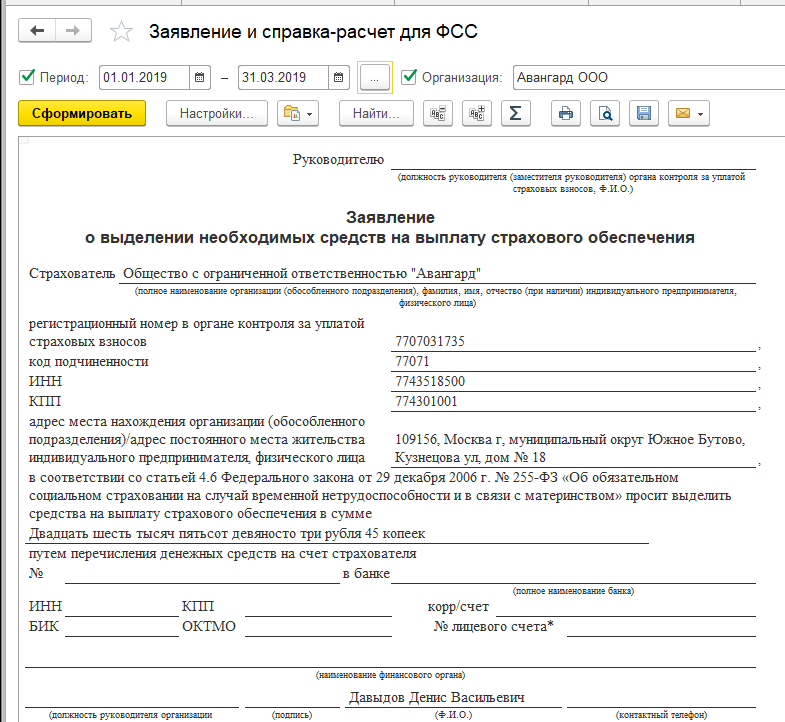785x722 pixels.
Task: Open the Настройки... settings button
Action: pyautogui.click(x=216, y=113)
